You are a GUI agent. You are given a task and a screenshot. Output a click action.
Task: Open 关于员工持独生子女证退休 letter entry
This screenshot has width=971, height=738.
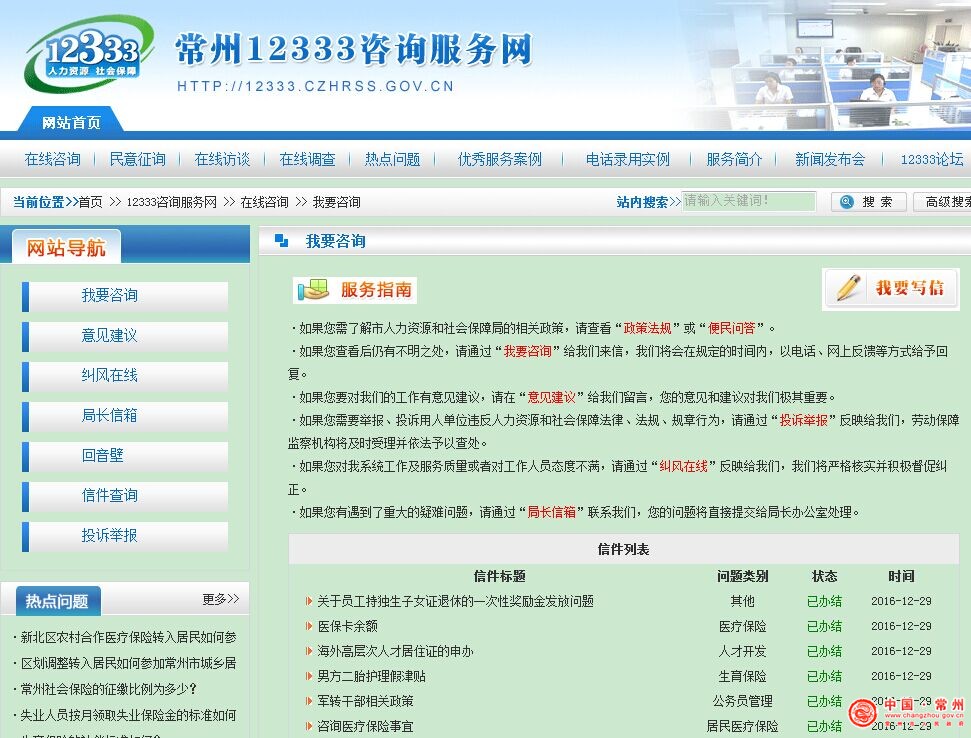[x=455, y=601]
